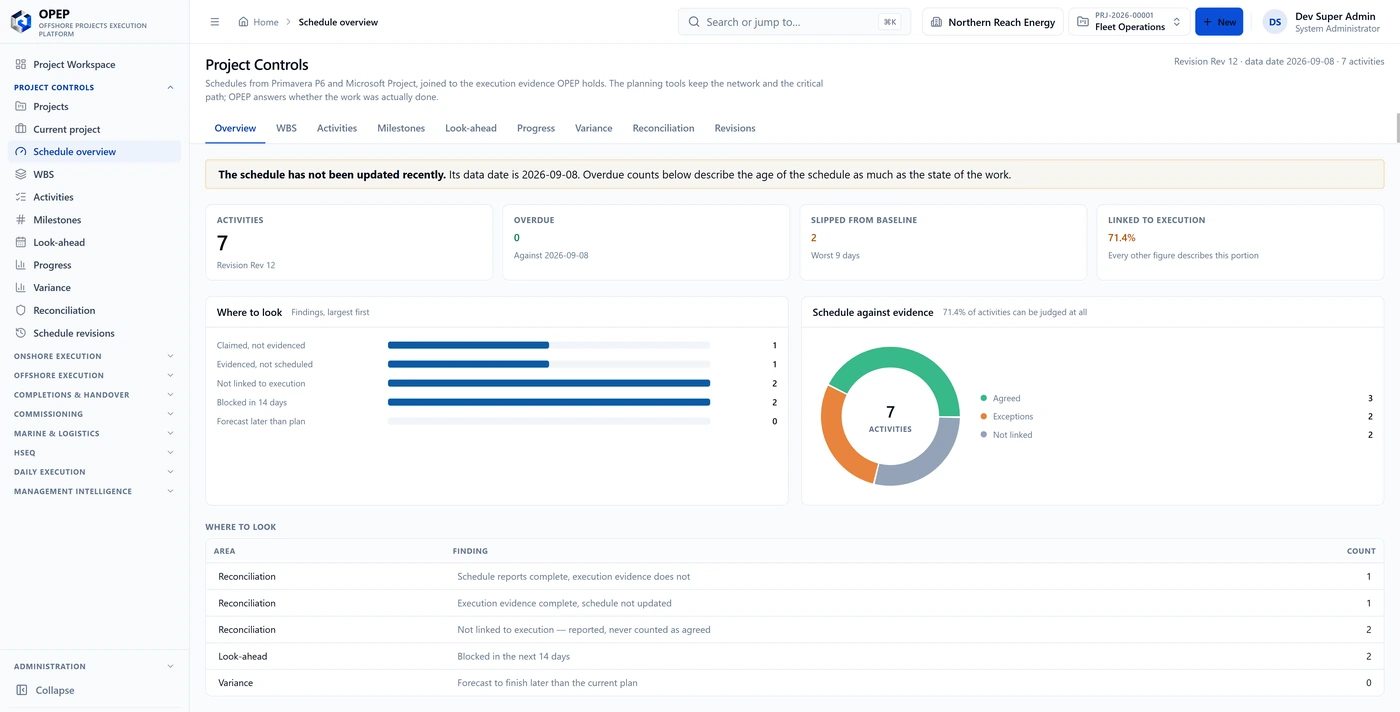Image resolution: width=1400 pixels, height=712 pixels.
Task: Toggle the sidebar hamburger menu icon
Action: pyautogui.click(x=215, y=22)
